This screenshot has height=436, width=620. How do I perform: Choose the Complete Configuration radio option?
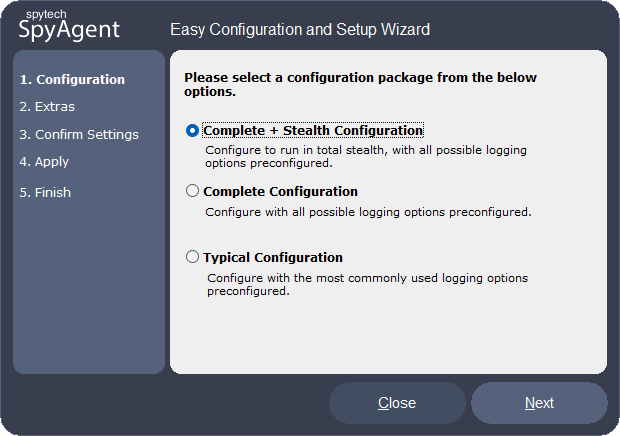(192, 191)
